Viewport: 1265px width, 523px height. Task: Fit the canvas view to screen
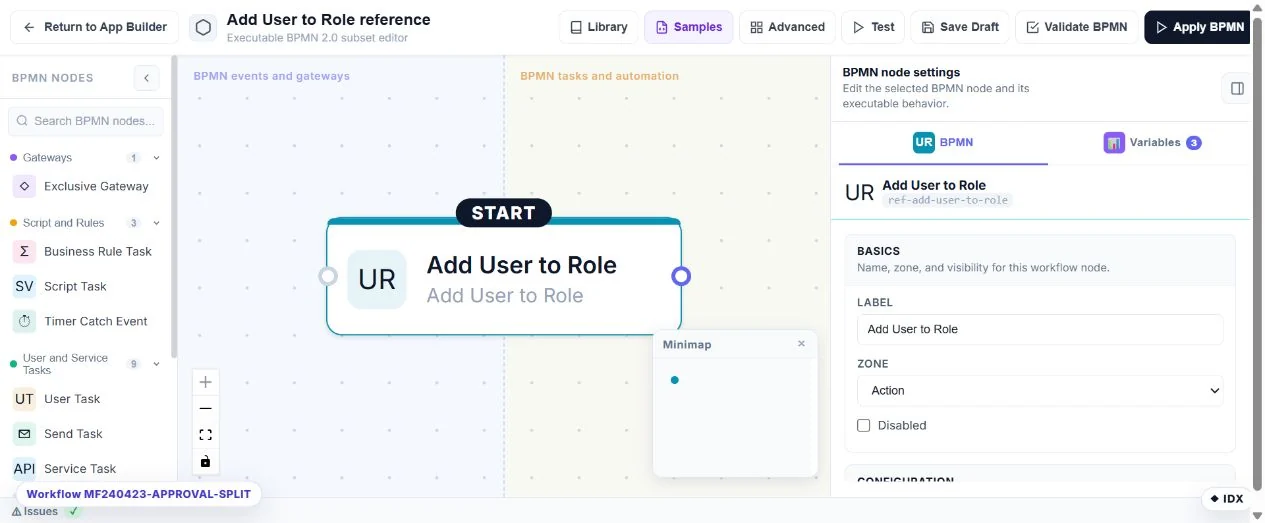(x=205, y=435)
